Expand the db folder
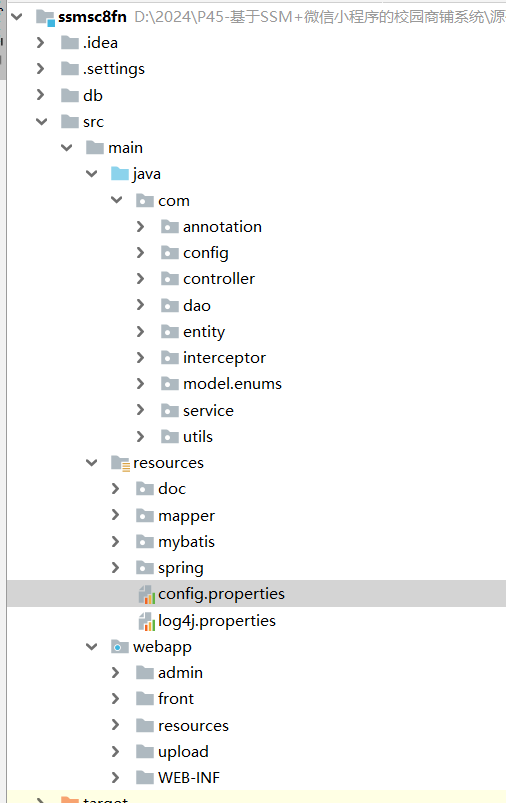The height and width of the screenshot is (803, 506). [x=40, y=95]
